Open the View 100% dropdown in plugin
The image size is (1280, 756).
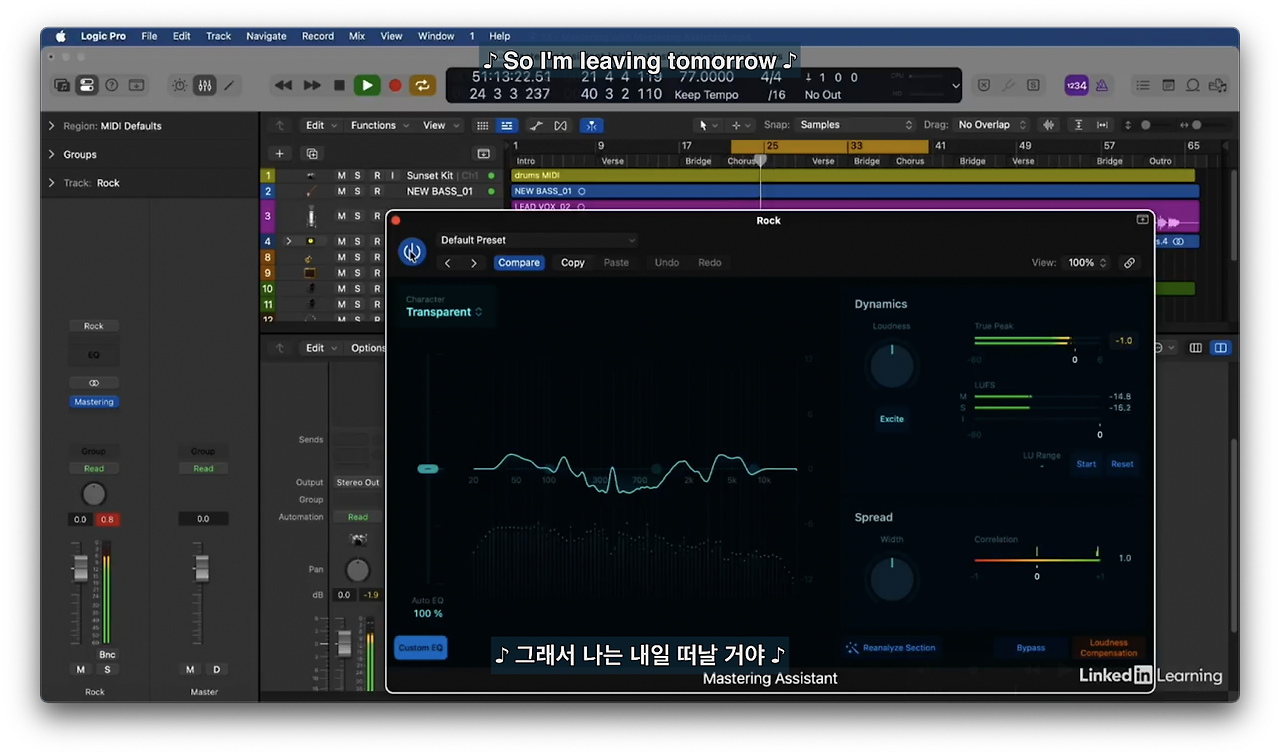point(1087,263)
